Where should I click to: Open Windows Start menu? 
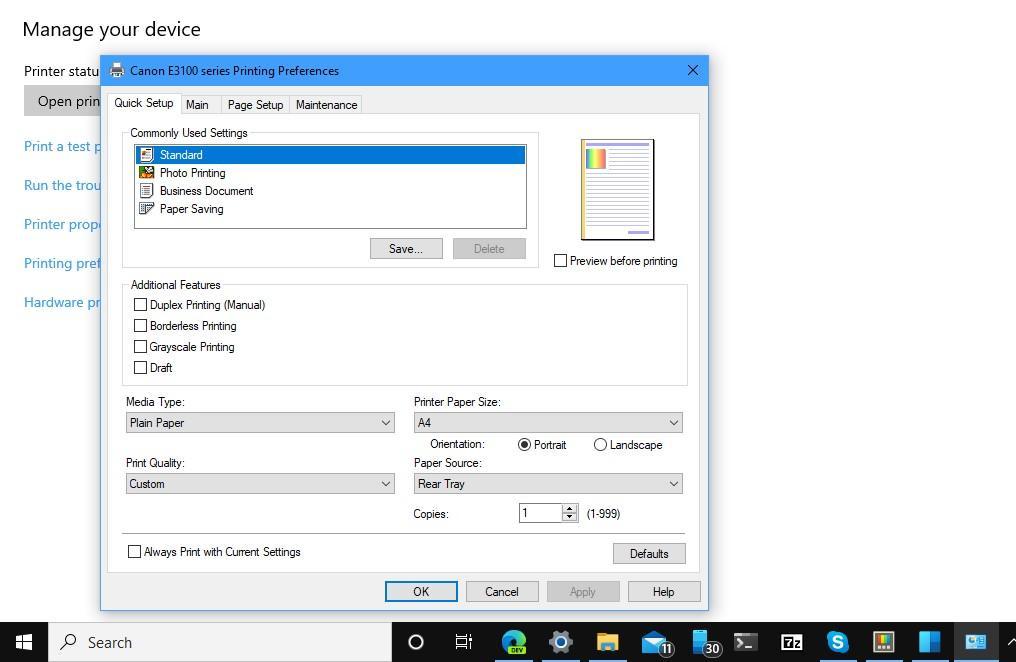[x=24, y=642]
